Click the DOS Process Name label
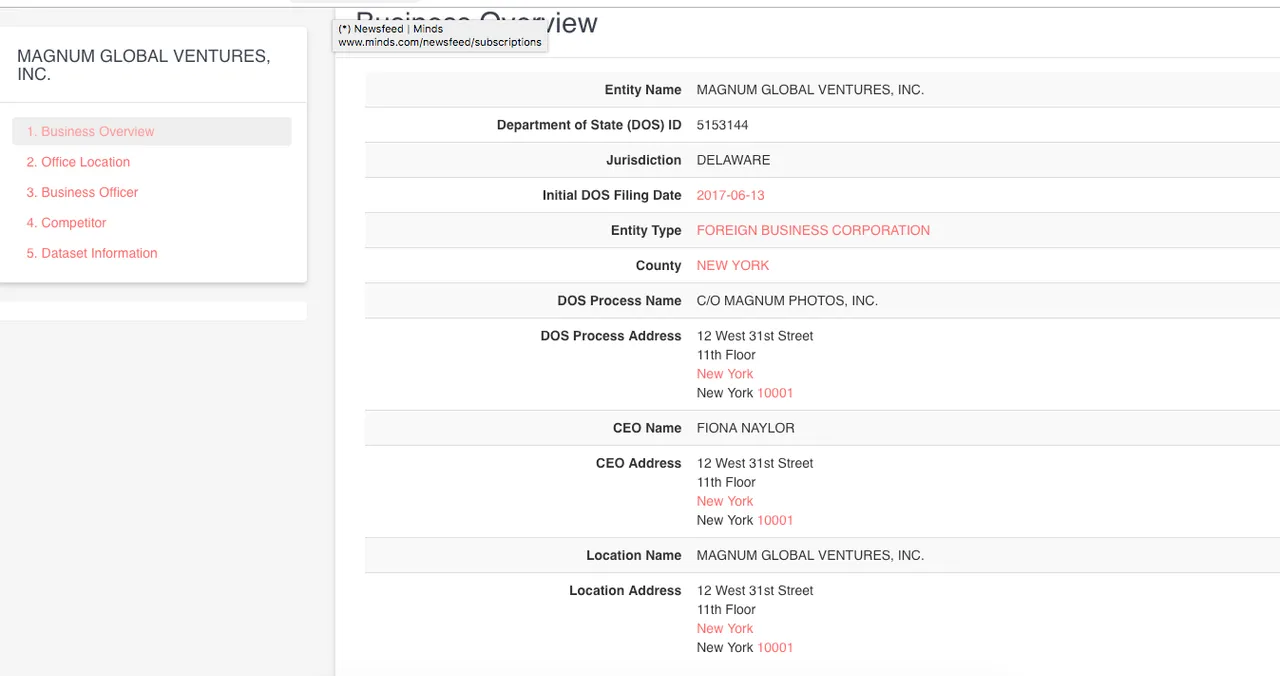Image resolution: width=1280 pixels, height=676 pixels. (x=619, y=300)
